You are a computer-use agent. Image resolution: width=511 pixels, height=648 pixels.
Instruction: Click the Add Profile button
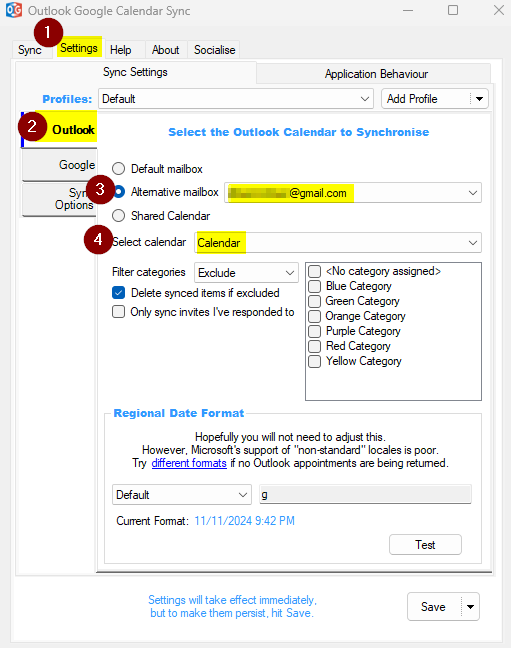[x=425, y=99]
